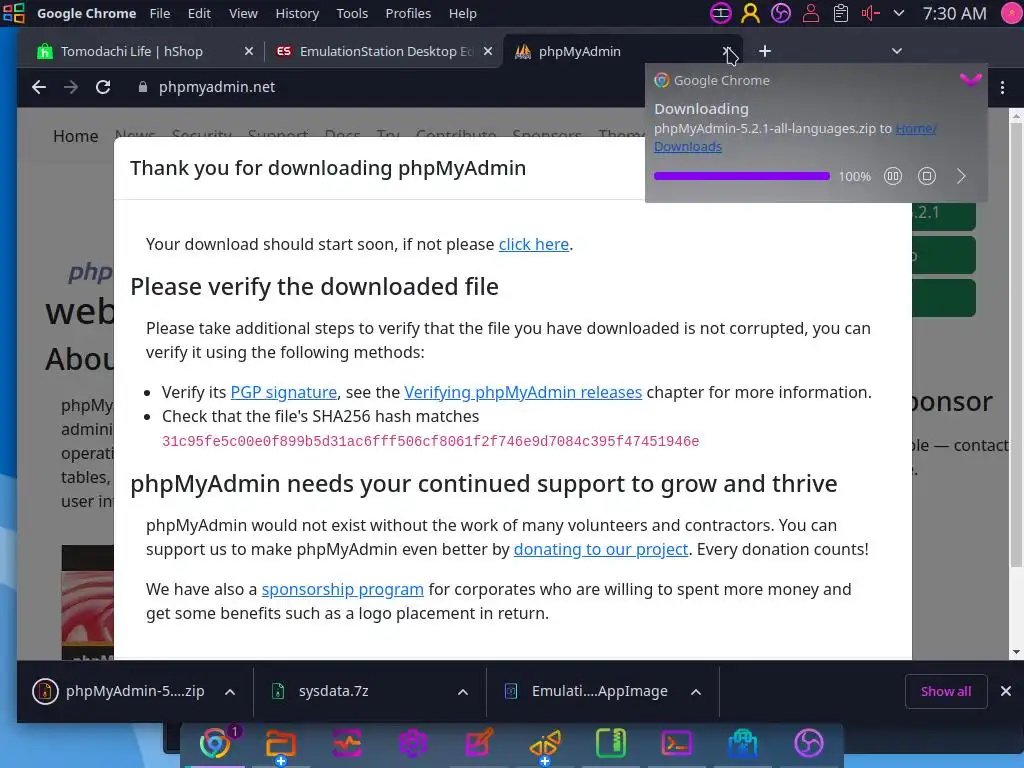Click the browser forward arrow

click(71, 87)
